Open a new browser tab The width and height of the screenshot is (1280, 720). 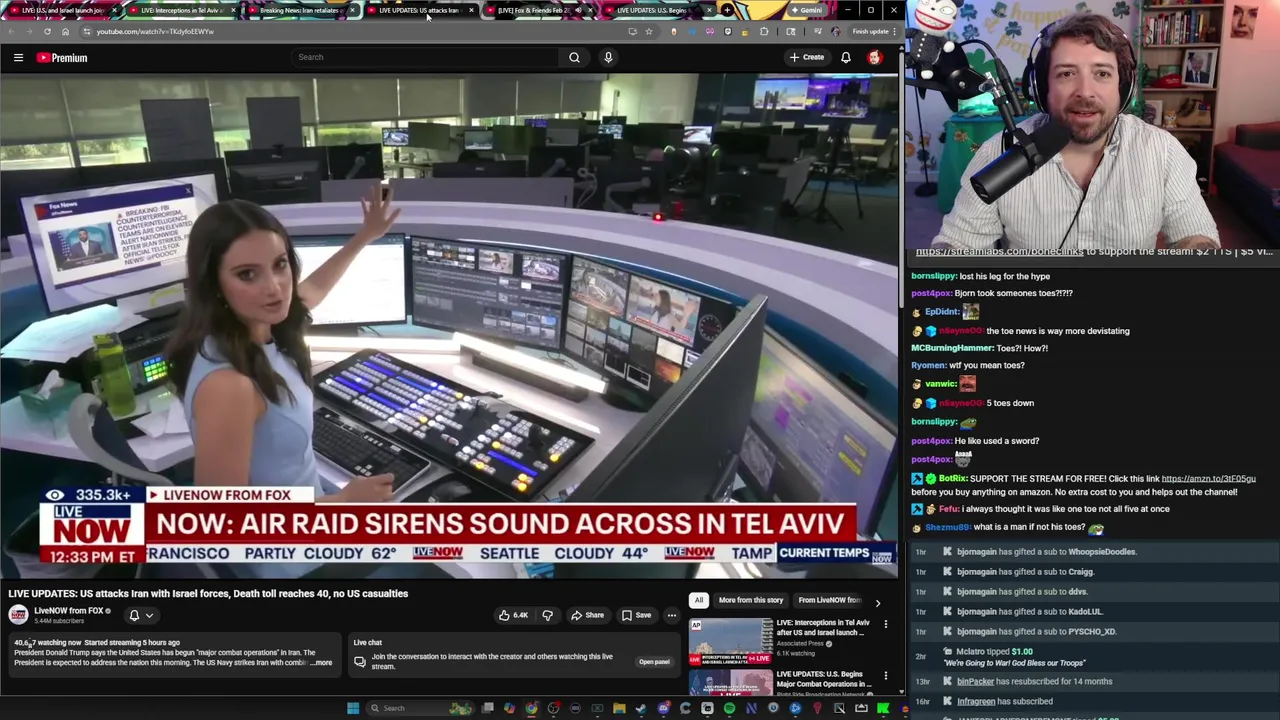click(x=727, y=10)
